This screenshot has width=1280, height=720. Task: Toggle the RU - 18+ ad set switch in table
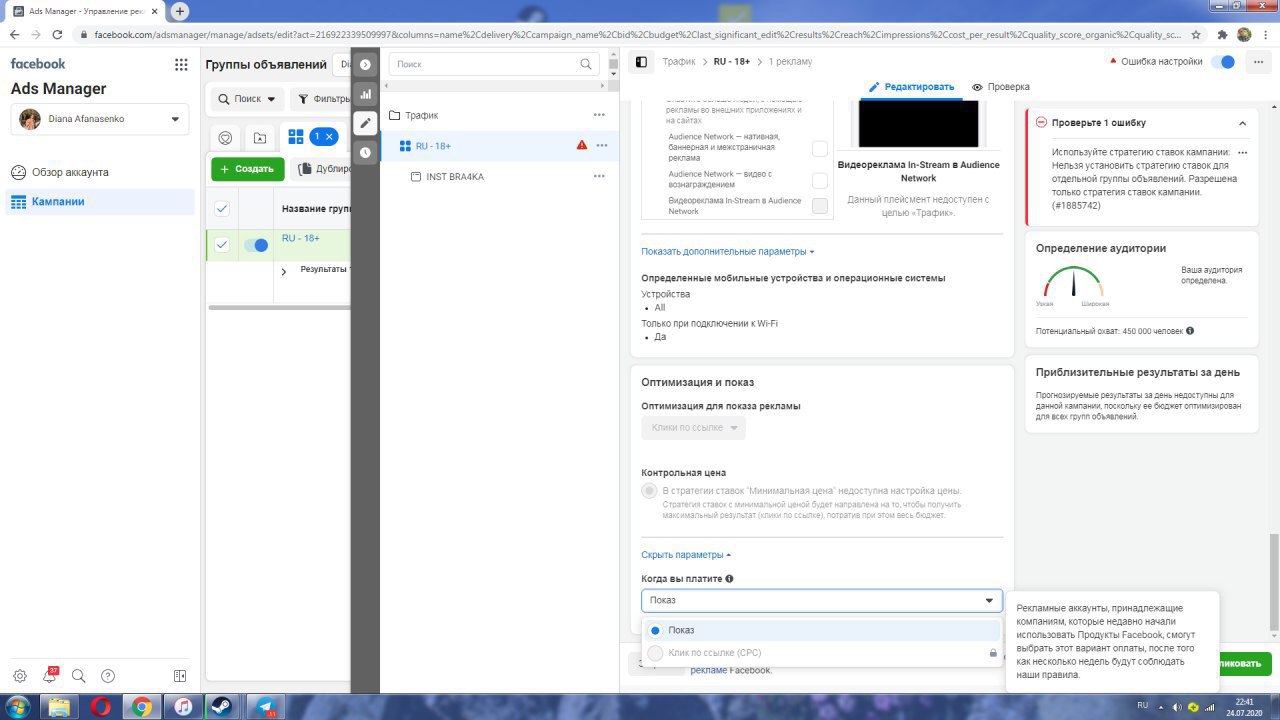pos(257,245)
